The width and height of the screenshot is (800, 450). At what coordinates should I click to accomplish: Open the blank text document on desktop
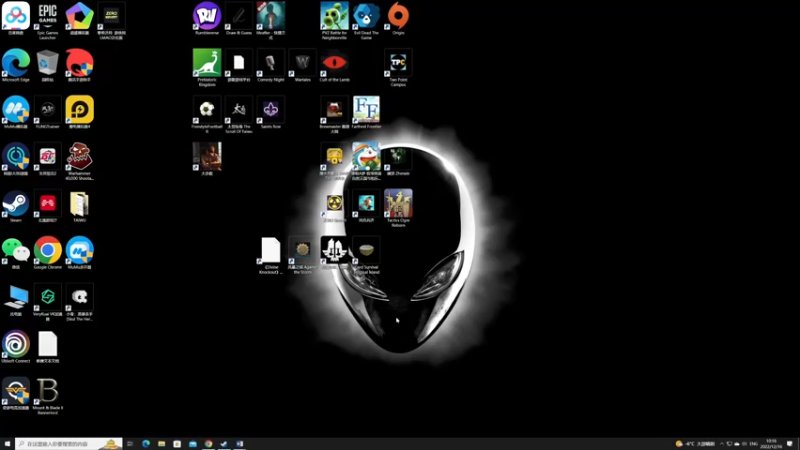coord(47,344)
